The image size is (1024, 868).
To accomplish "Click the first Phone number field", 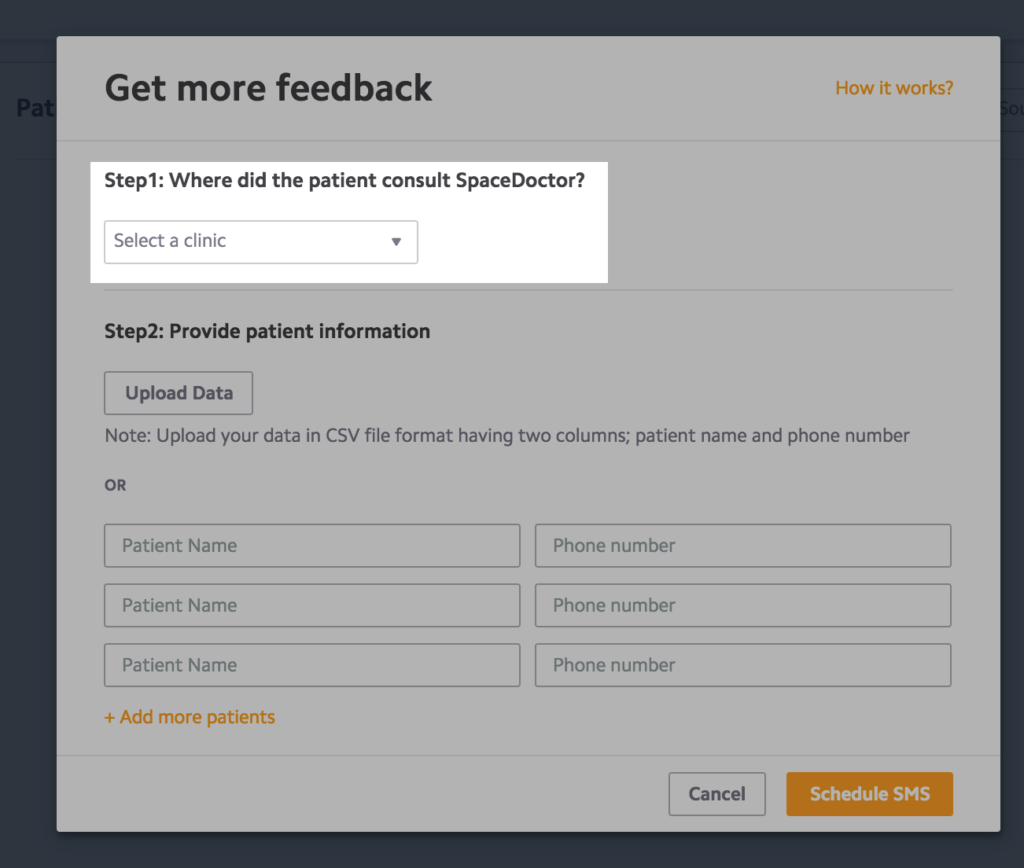I will pyautogui.click(x=742, y=545).
